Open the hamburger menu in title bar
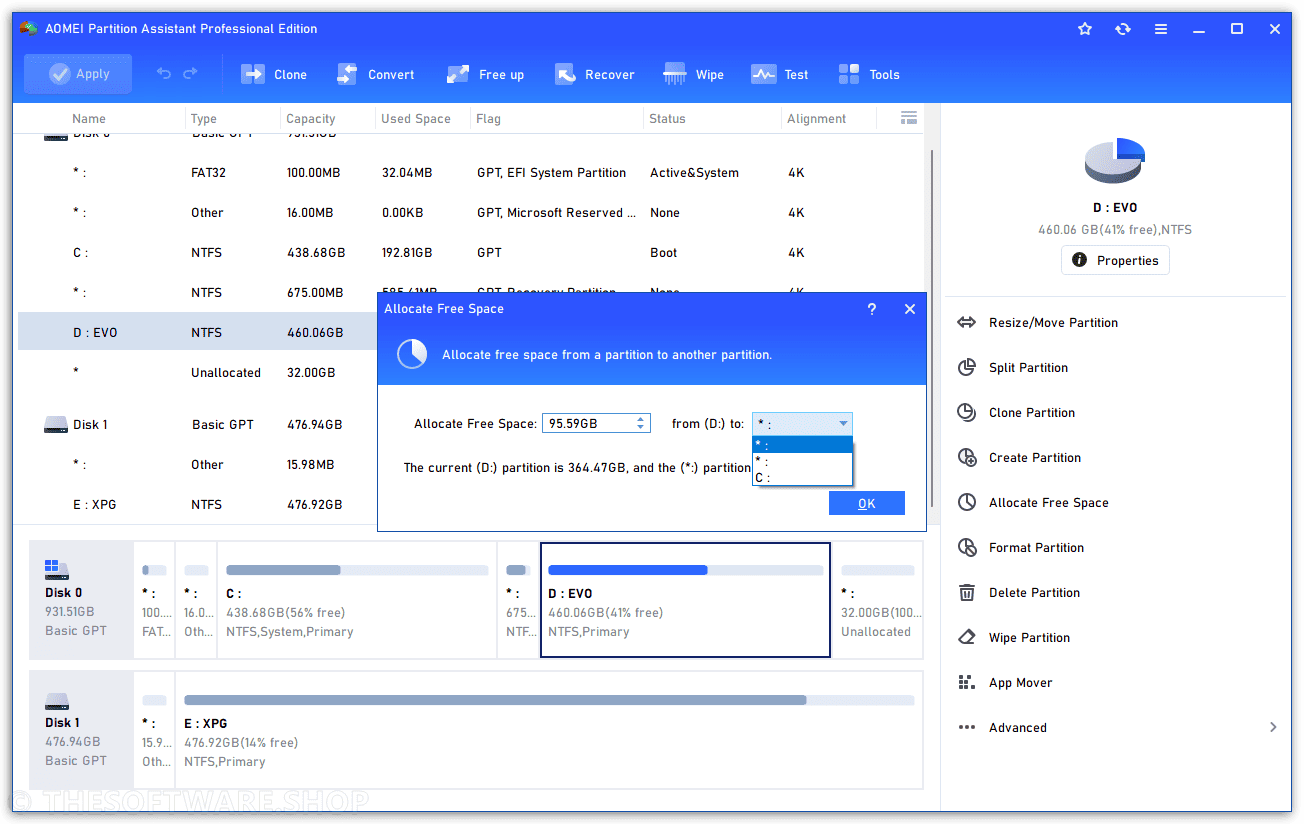Viewport: 1304px width, 824px height. pyautogui.click(x=1160, y=29)
